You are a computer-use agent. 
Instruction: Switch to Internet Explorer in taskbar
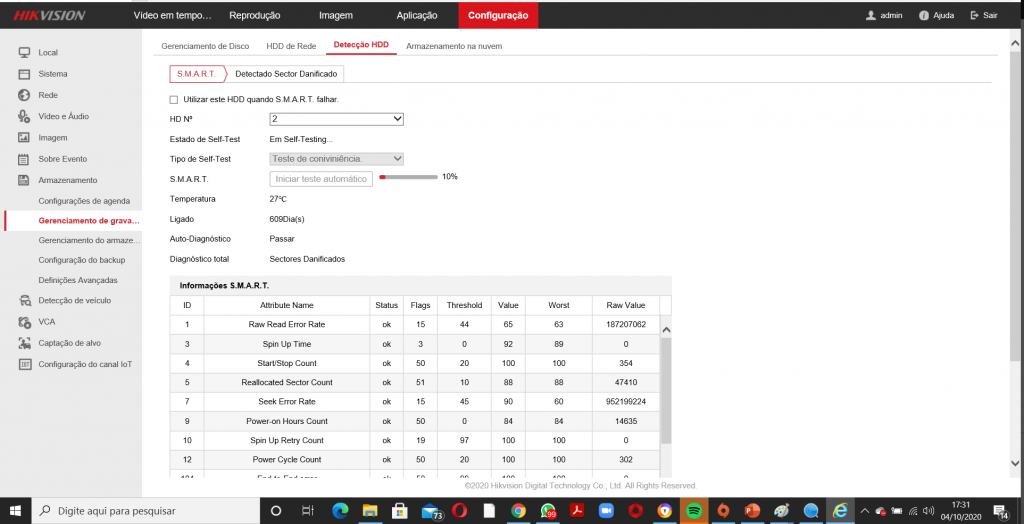pyautogui.click(x=840, y=510)
